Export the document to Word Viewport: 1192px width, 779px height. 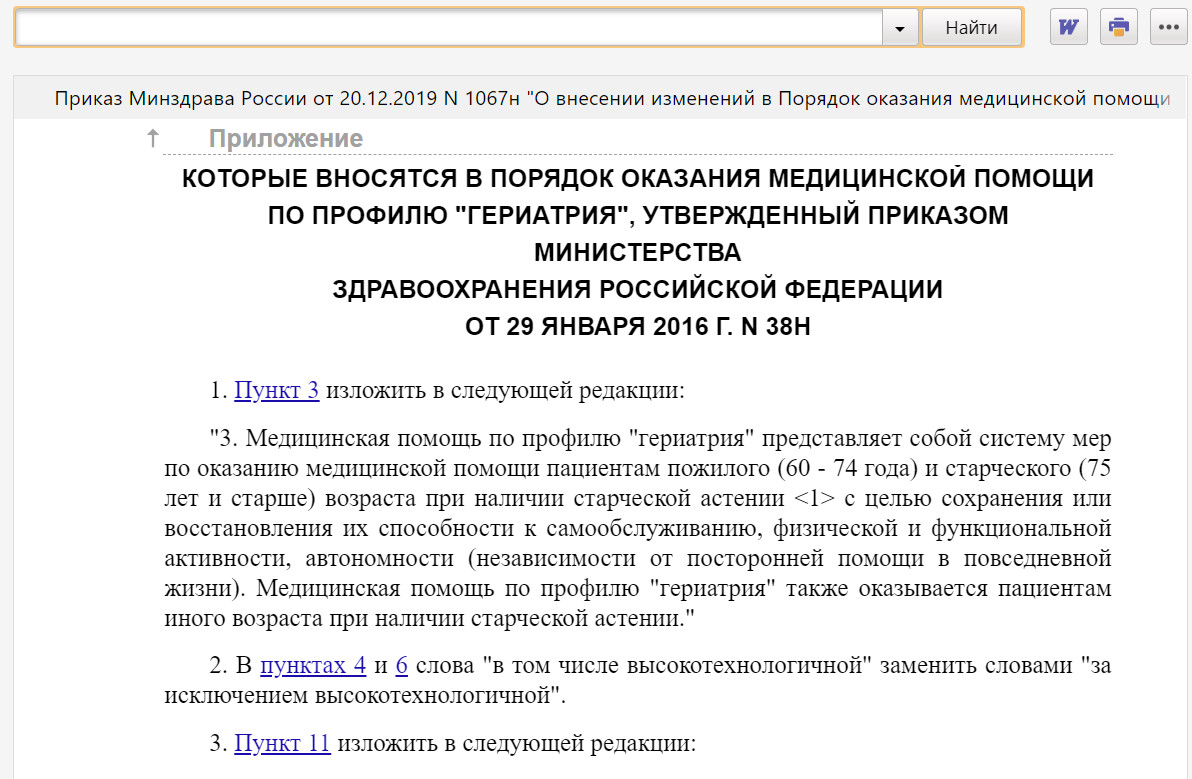tap(1068, 27)
